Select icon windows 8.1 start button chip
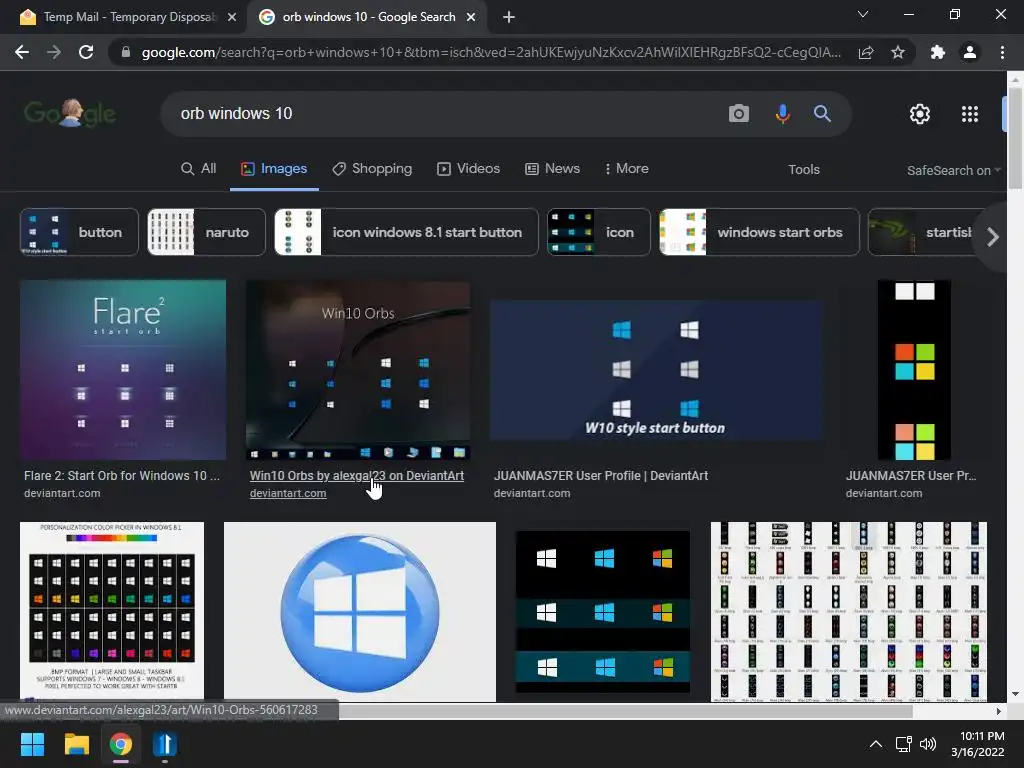The image size is (1024, 768). point(406,232)
